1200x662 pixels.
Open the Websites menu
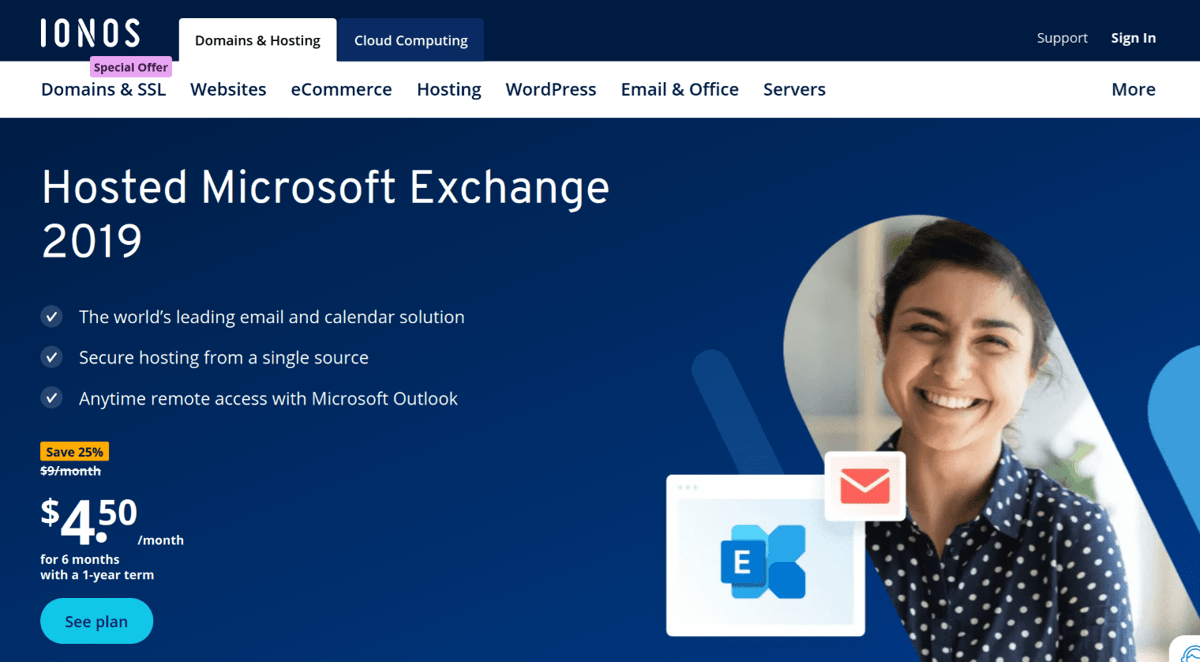(x=228, y=89)
